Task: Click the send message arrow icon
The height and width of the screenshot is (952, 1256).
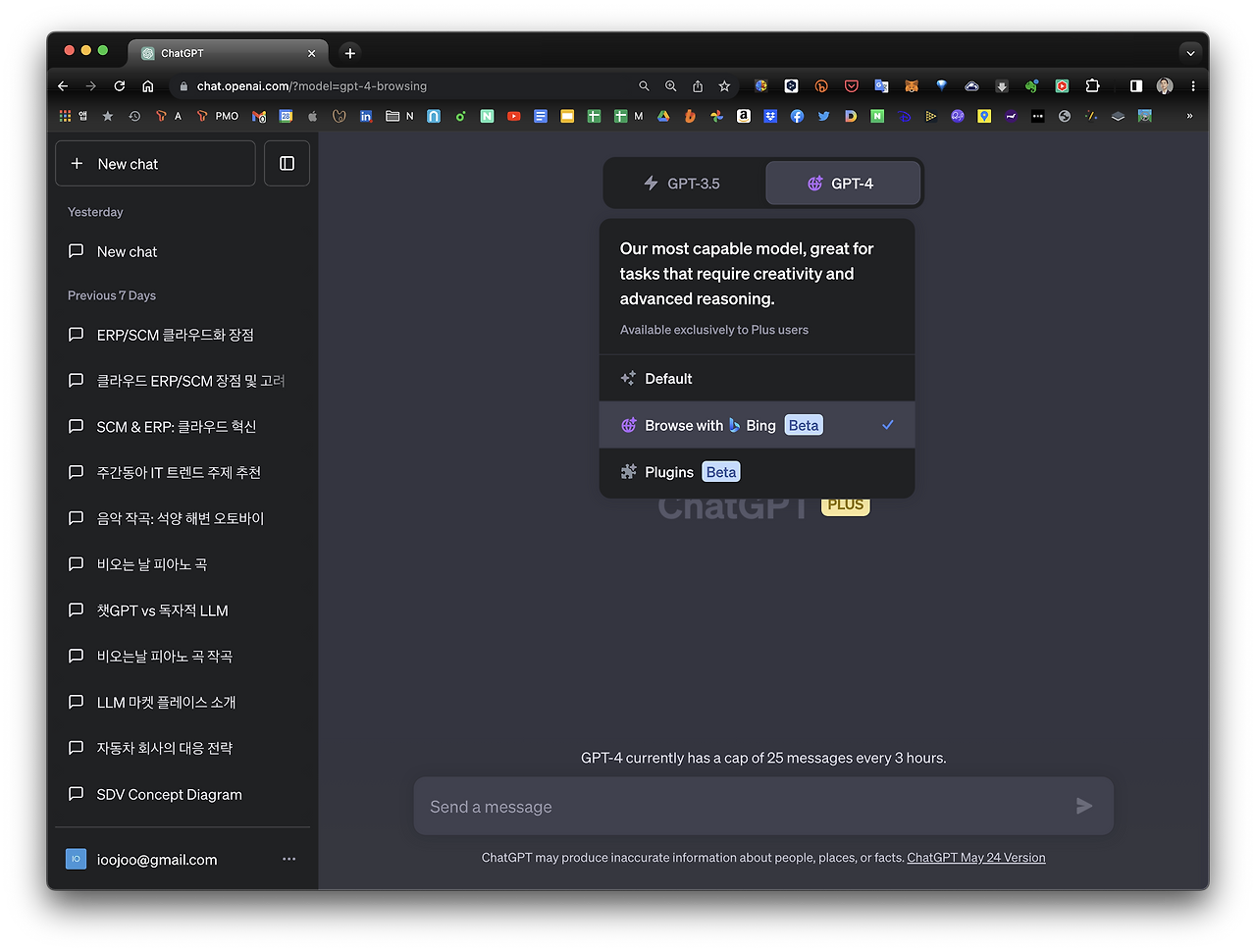Action: tap(1084, 806)
